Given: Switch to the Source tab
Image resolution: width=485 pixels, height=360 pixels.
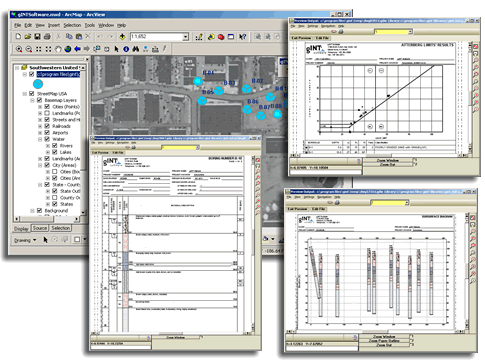Looking at the screenshot, I should pyautogui.click(x=40, y=228).
